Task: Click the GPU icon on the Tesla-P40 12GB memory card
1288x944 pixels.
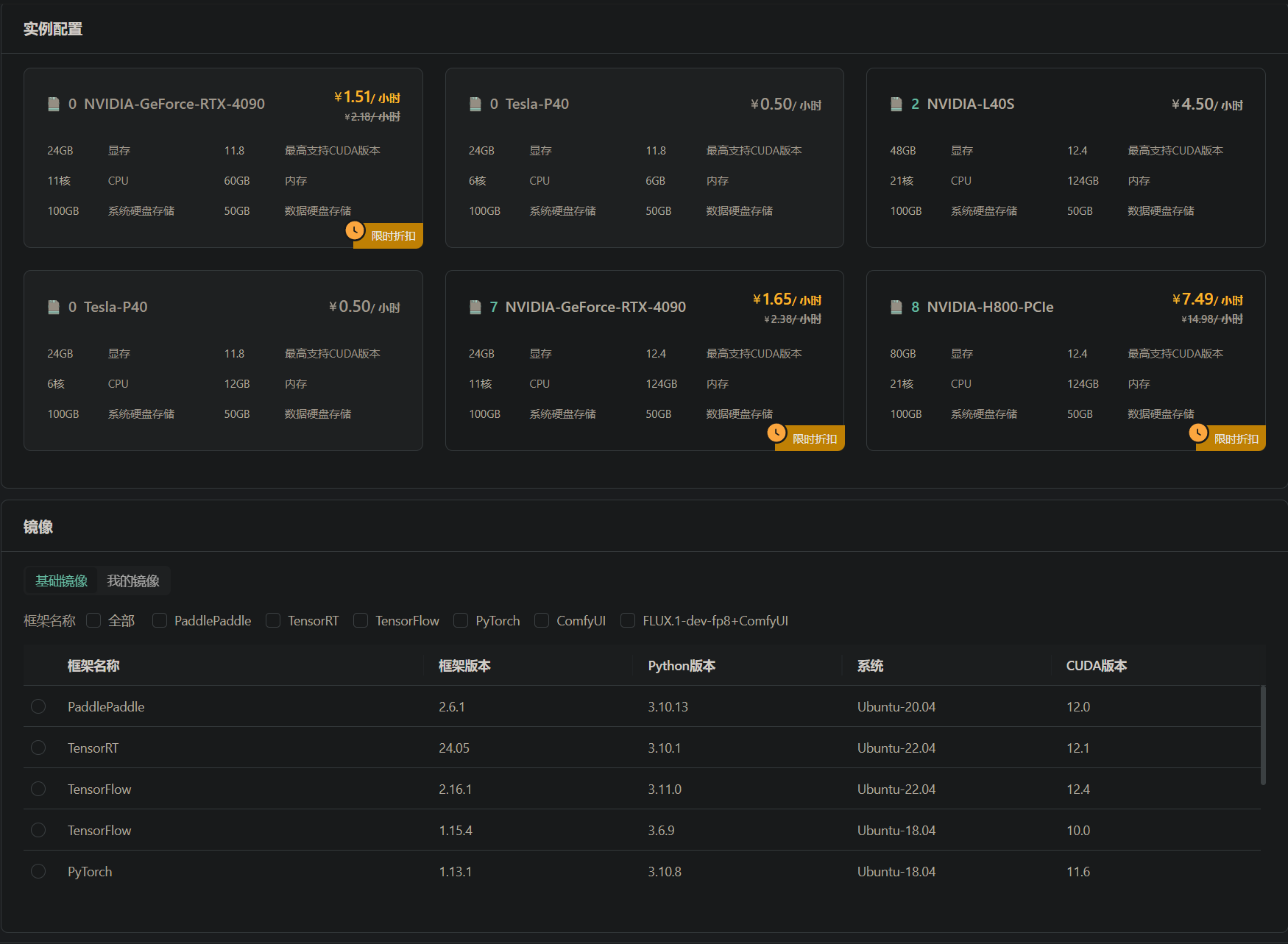Action: [x=54, y=307]
